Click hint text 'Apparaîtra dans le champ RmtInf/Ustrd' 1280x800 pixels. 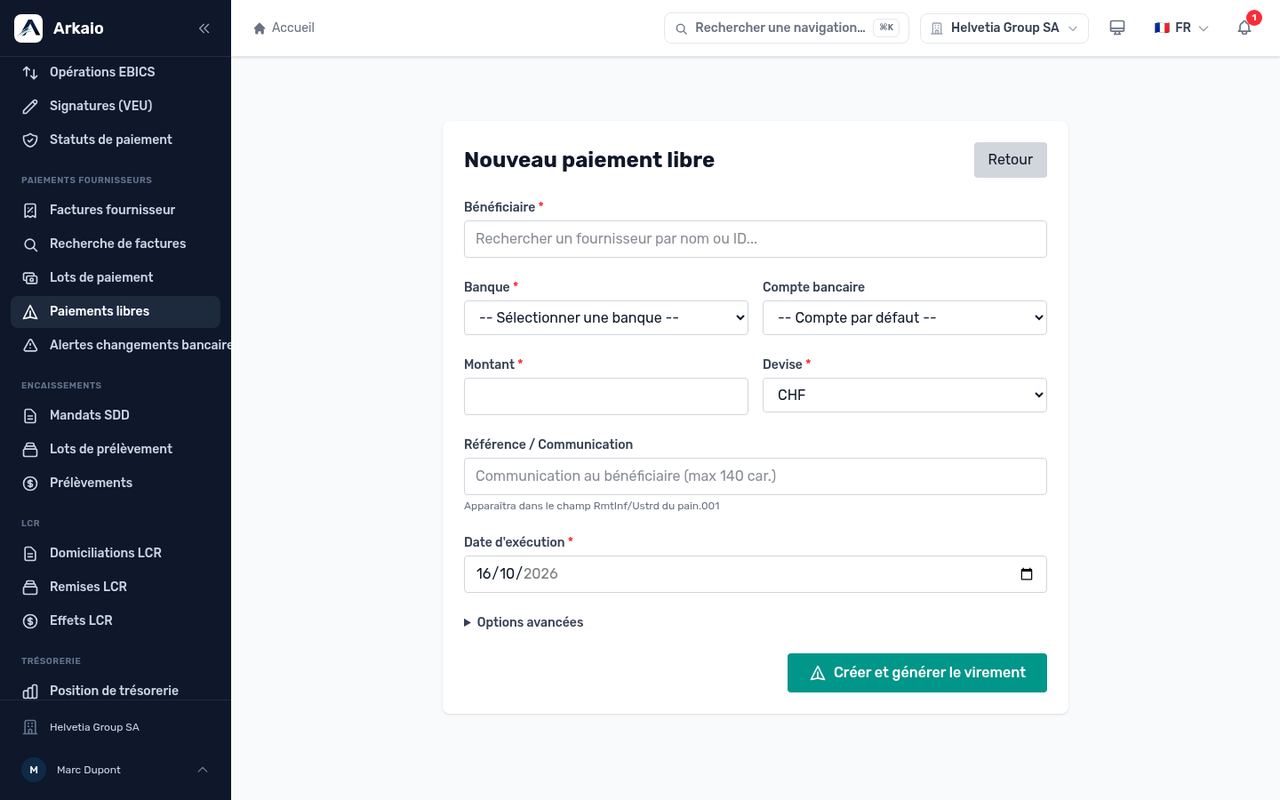592,506
